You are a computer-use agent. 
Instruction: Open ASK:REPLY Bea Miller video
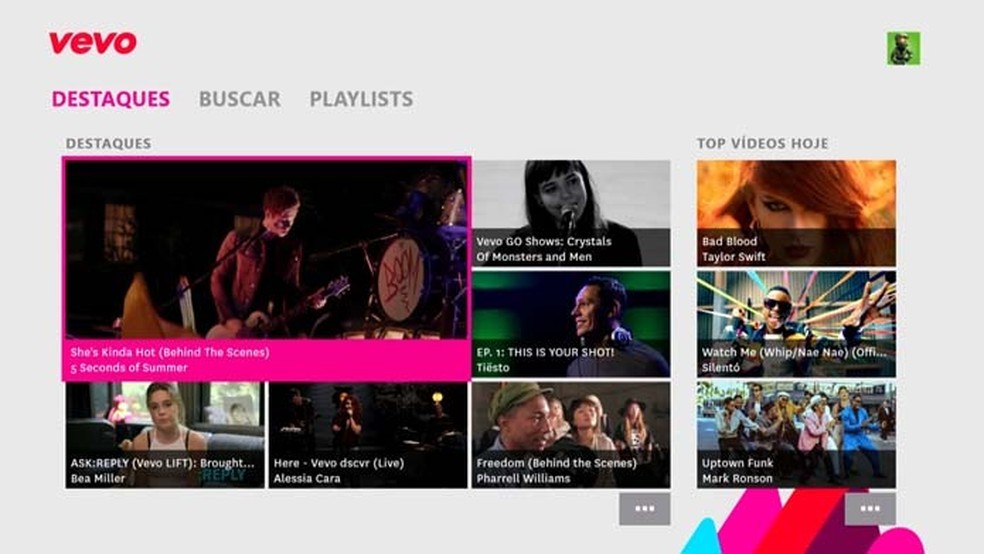[165, 435]
